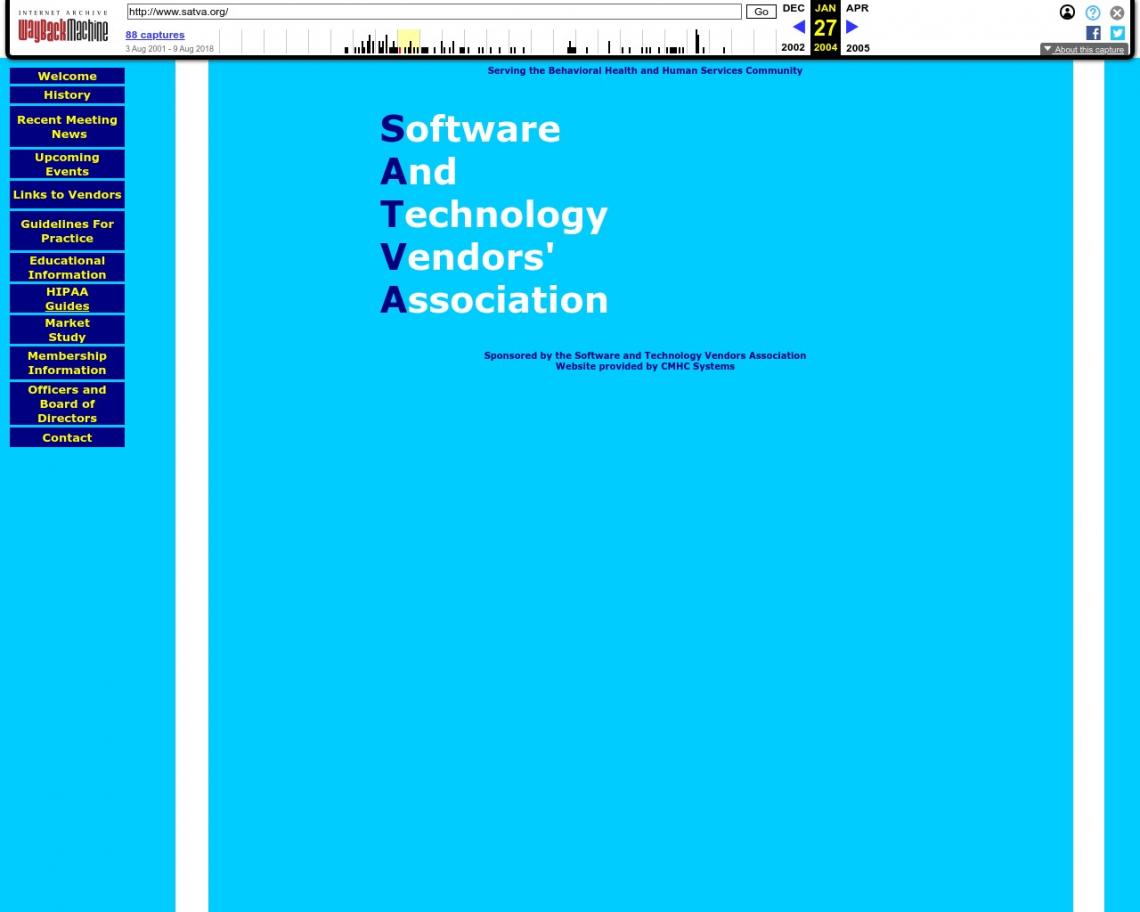Expand About this capture
Screen dimensions: 1140x912
point(1083,49)
